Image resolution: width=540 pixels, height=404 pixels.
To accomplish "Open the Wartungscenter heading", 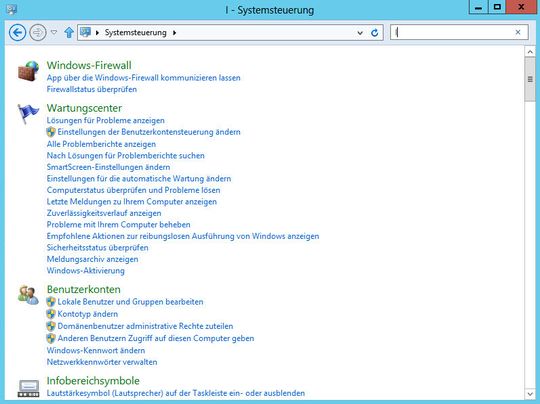I will [84, 108].
